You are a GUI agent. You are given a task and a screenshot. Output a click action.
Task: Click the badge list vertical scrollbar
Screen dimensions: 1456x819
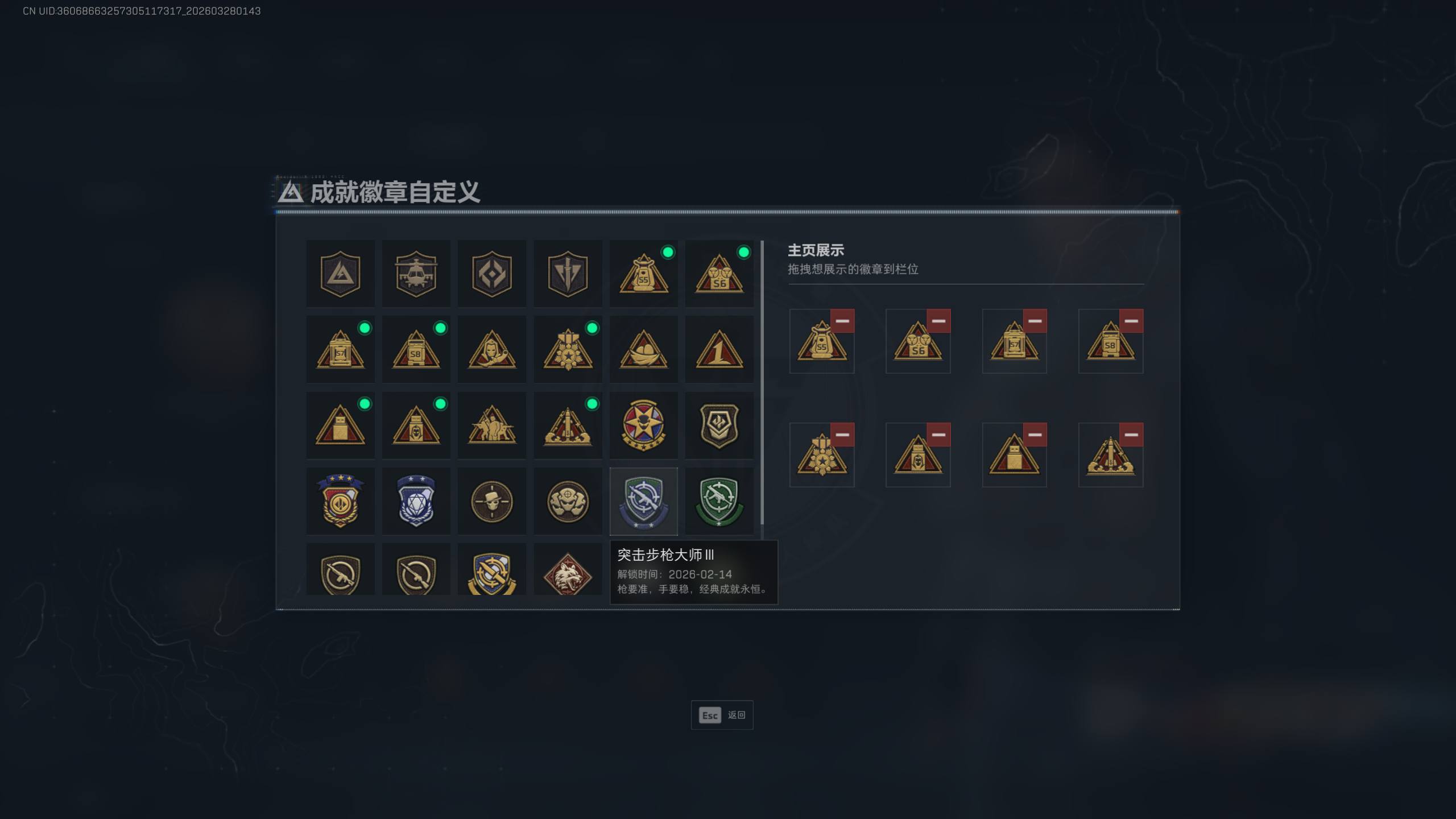[762, 382]
